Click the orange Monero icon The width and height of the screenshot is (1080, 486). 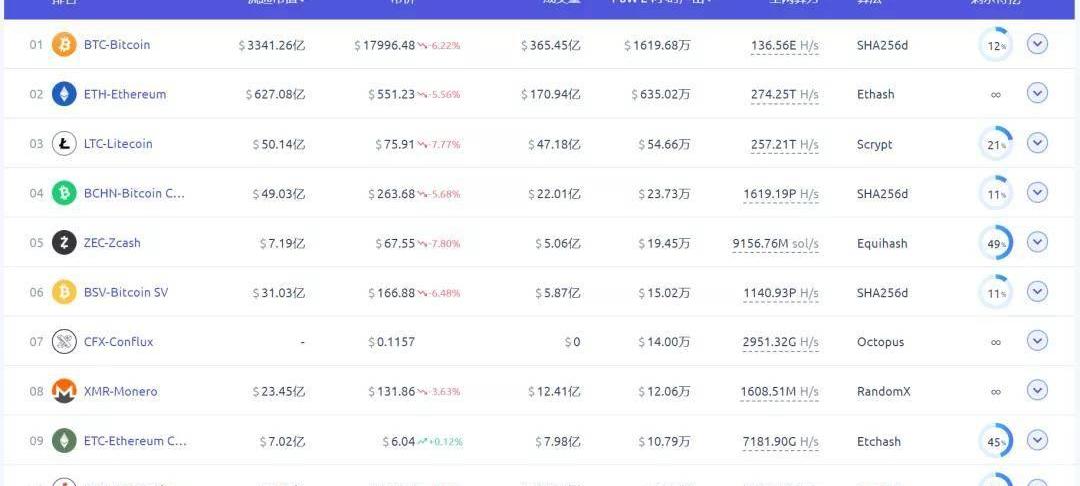[64, 392]
